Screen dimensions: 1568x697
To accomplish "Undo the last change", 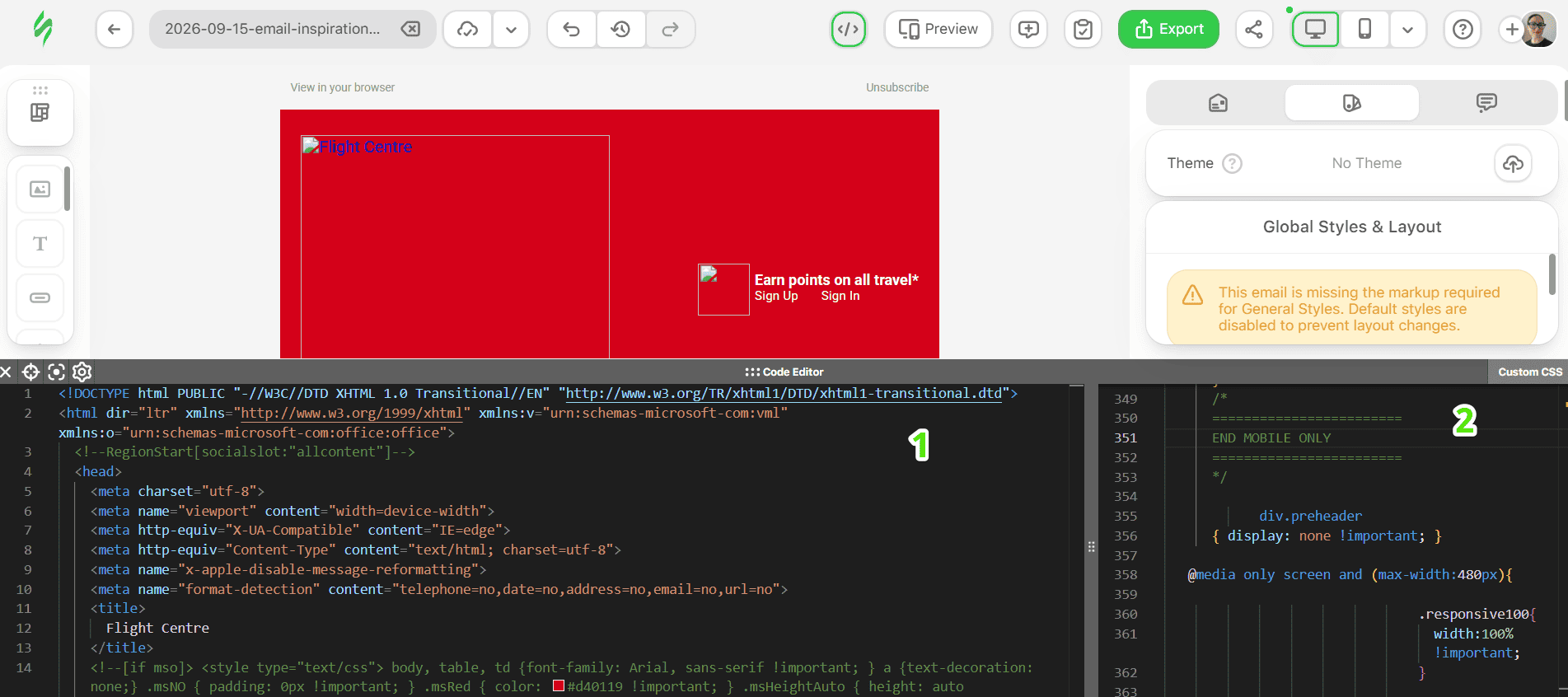I will point(572,30).
